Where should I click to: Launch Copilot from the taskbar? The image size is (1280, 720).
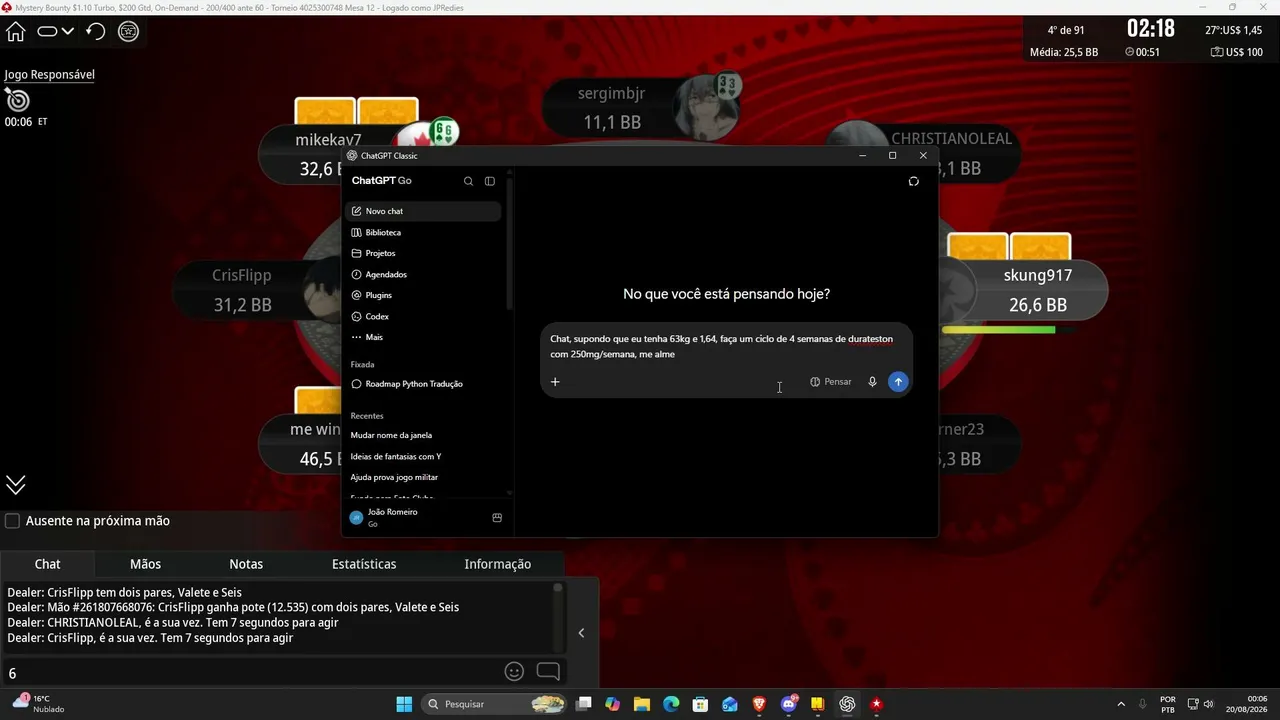pos(613,704)
